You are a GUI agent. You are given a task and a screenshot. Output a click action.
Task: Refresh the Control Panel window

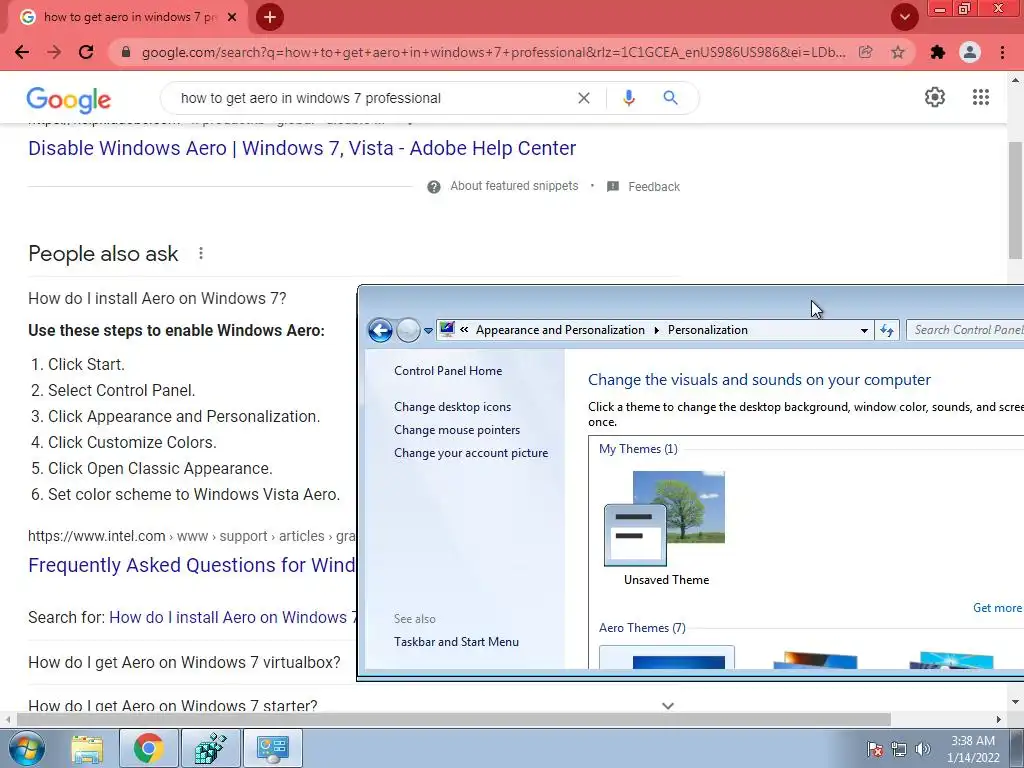coord(886,330)
